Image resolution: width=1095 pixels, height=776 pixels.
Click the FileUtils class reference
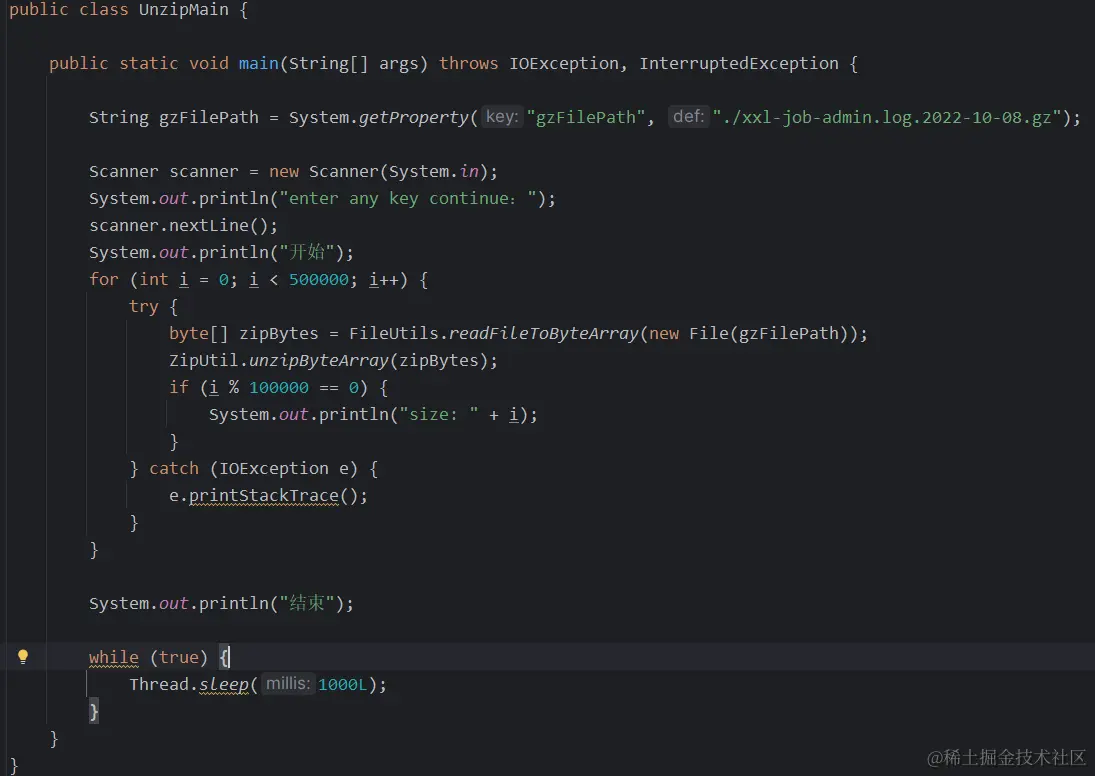(394, 333)
